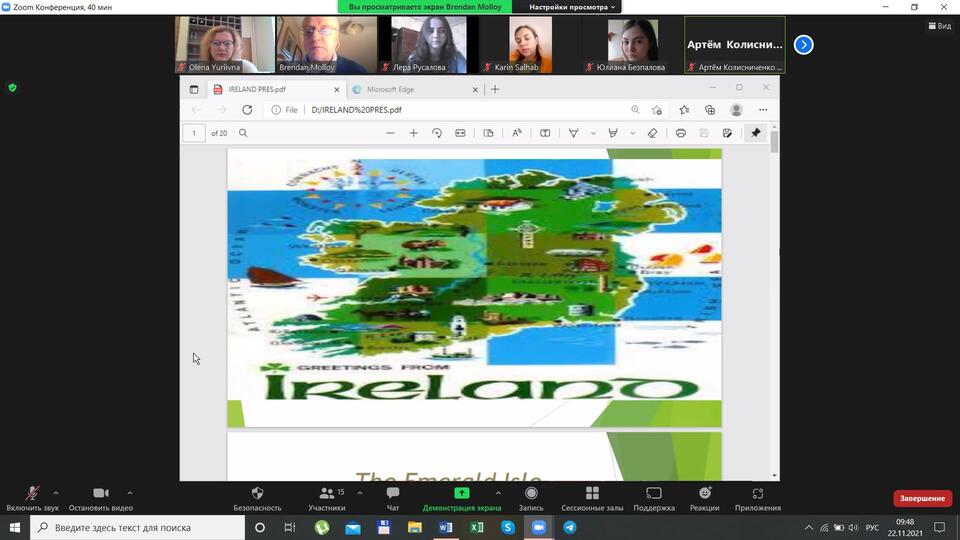Select Karin Salhab video thumbnail
The image size is (960, 540).
pyautogui.click(x=530, y=45)
